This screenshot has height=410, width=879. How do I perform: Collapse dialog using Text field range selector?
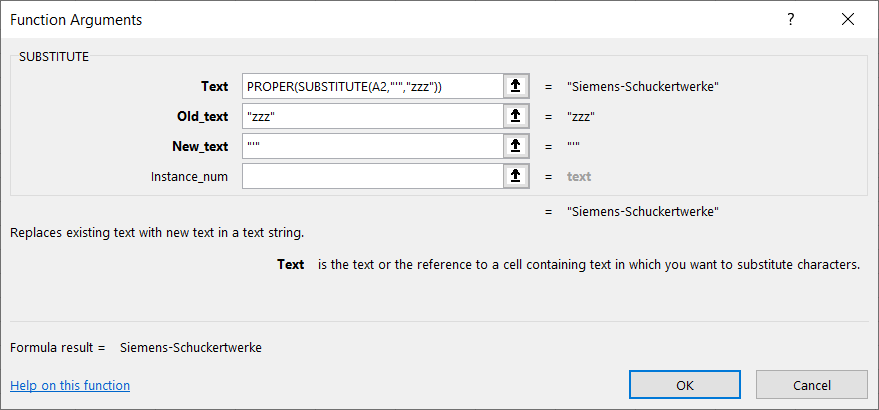pyautogui.click(x=515, y=87)
